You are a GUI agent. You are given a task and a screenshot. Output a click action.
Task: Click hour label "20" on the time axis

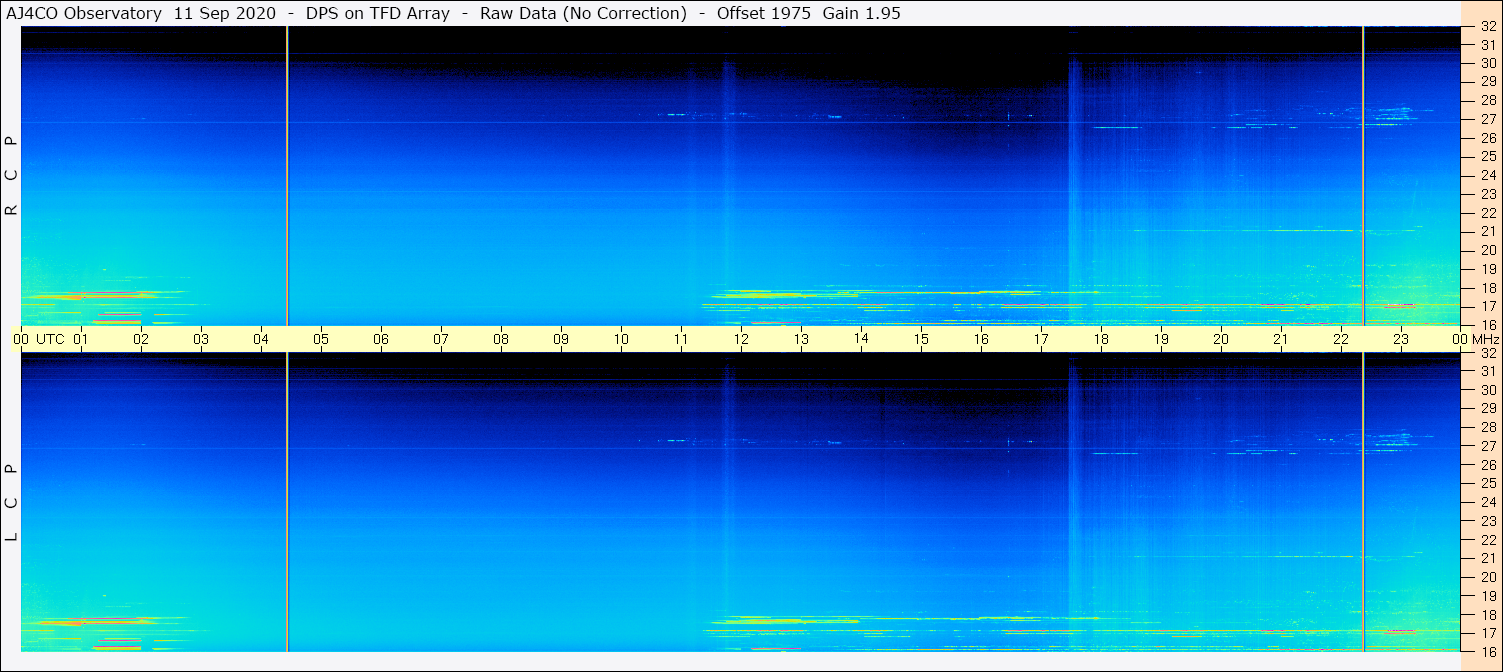click(1221, 339)
